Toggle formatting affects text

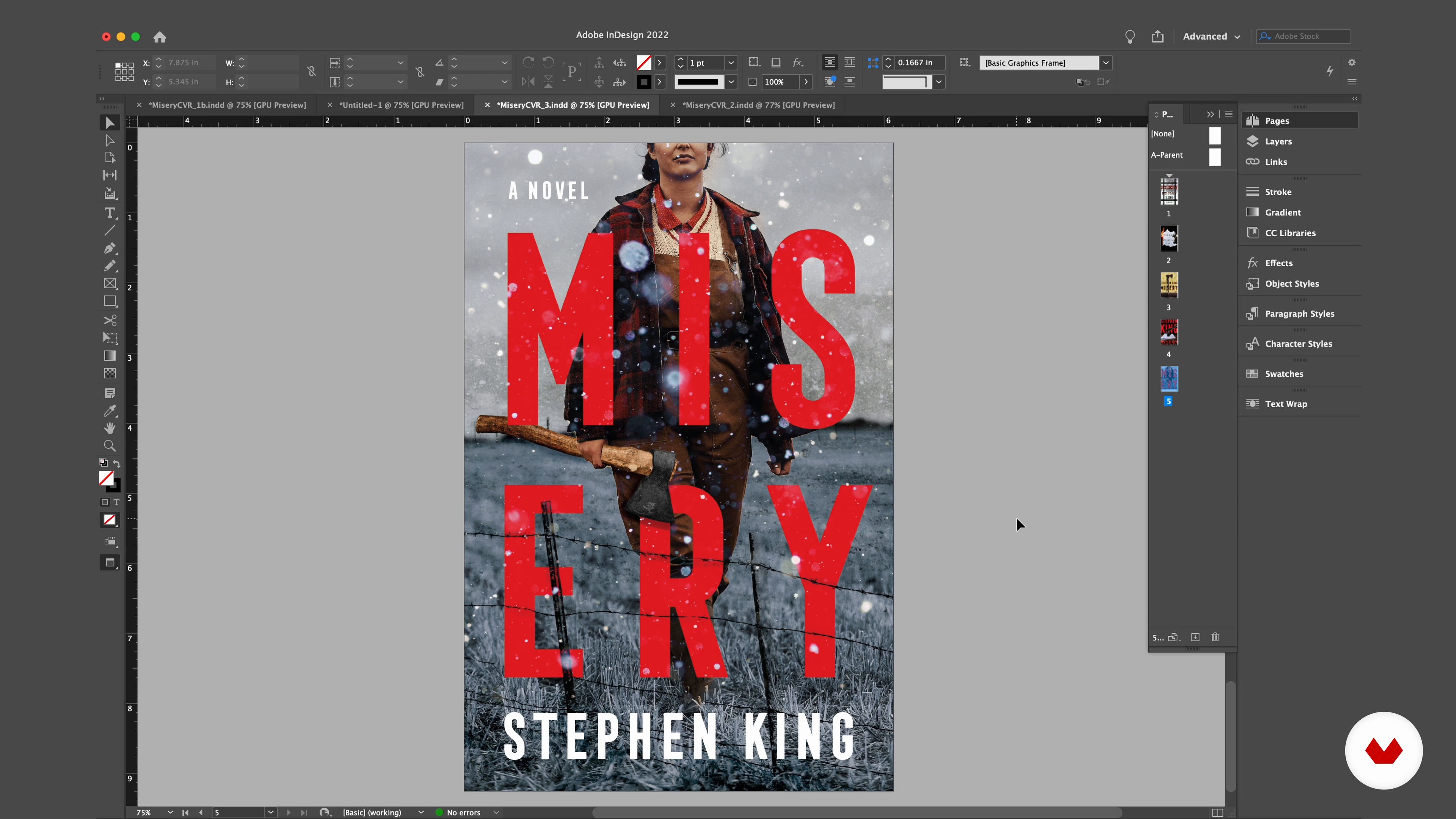point(116,502)
